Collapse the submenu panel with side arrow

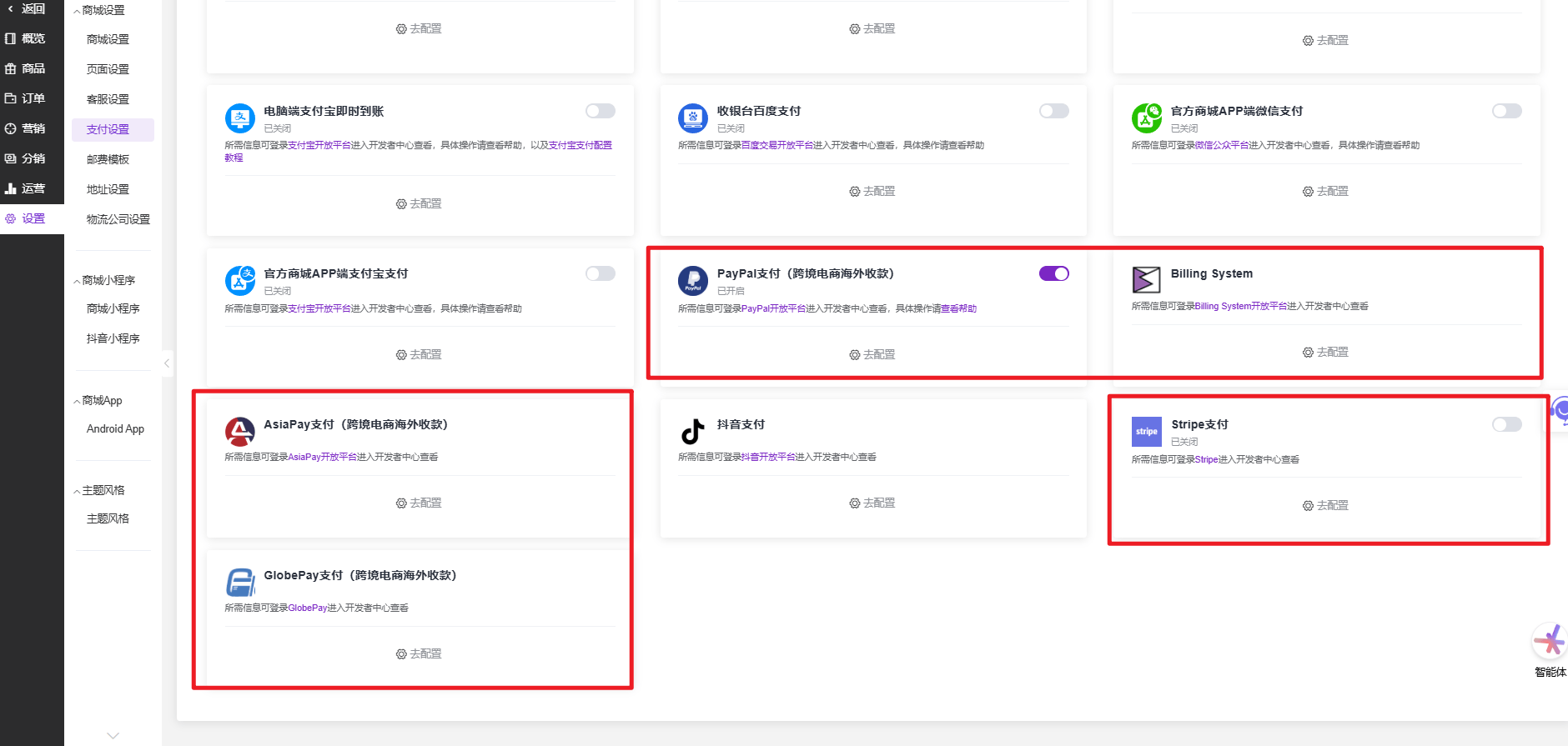tap(167, 363)
